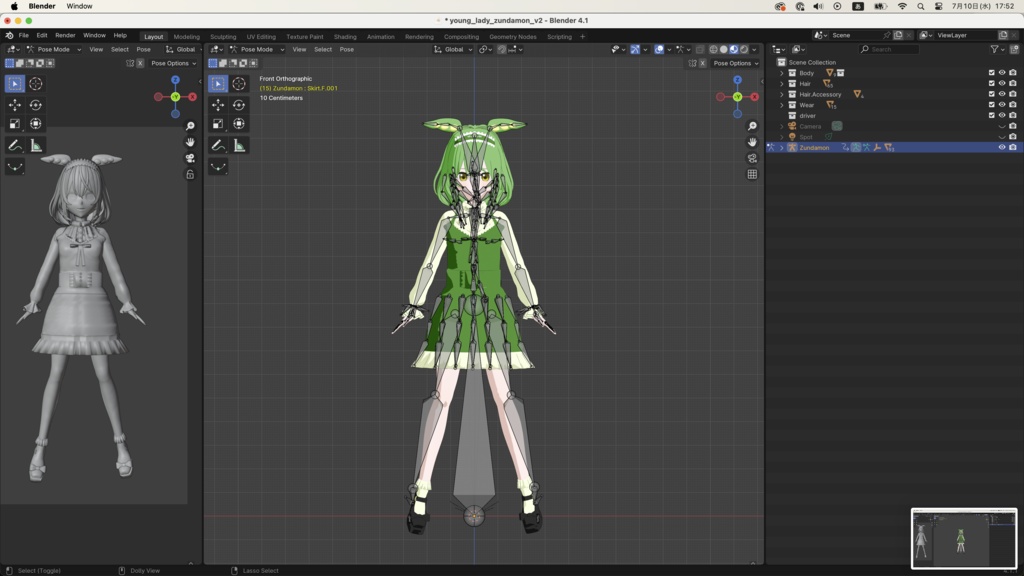Open Blender's File menu

(x=24, y=35)
